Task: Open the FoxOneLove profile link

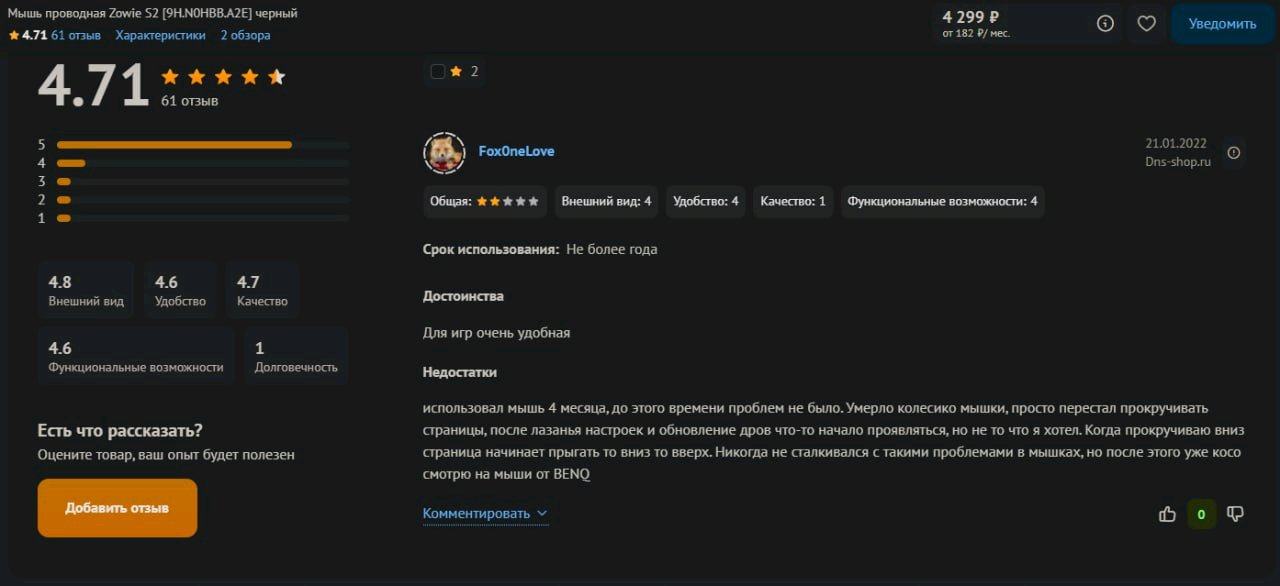Action: [516, 151]
